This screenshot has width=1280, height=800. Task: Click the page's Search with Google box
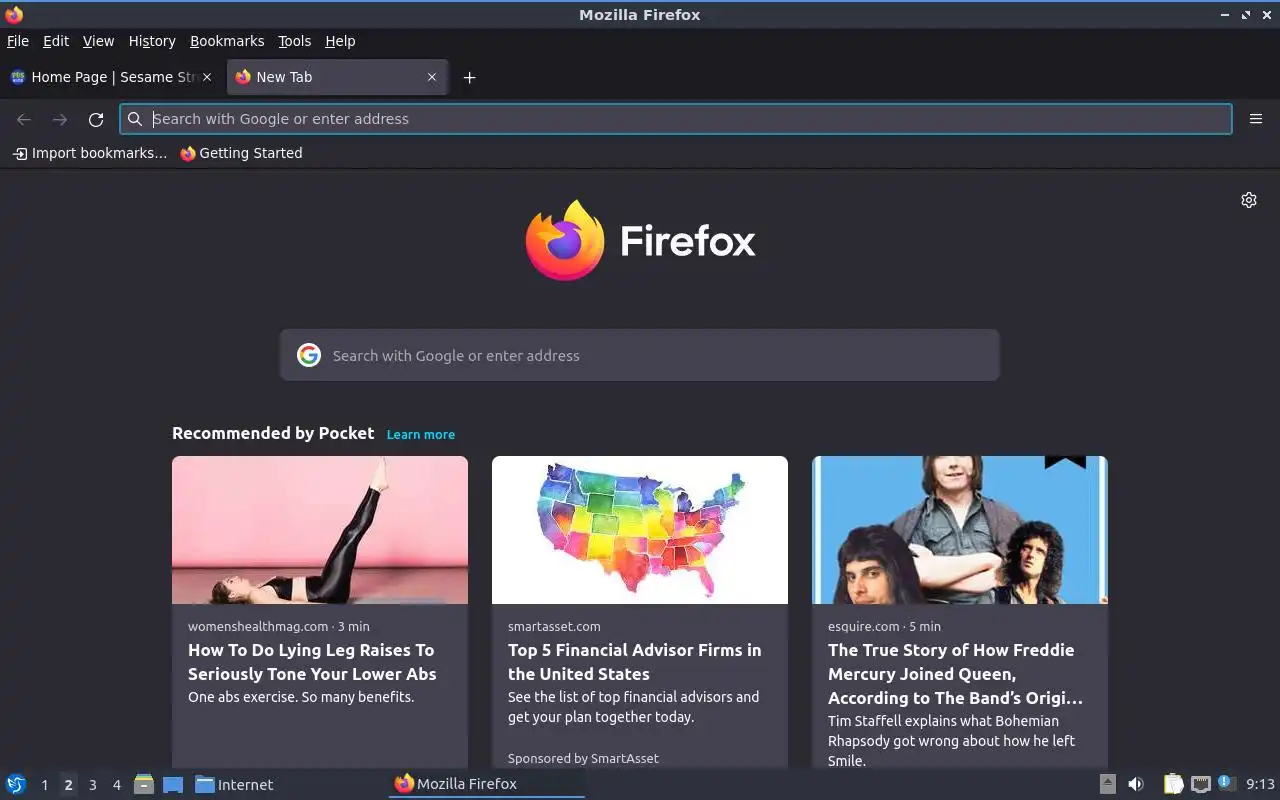[640, 355]
